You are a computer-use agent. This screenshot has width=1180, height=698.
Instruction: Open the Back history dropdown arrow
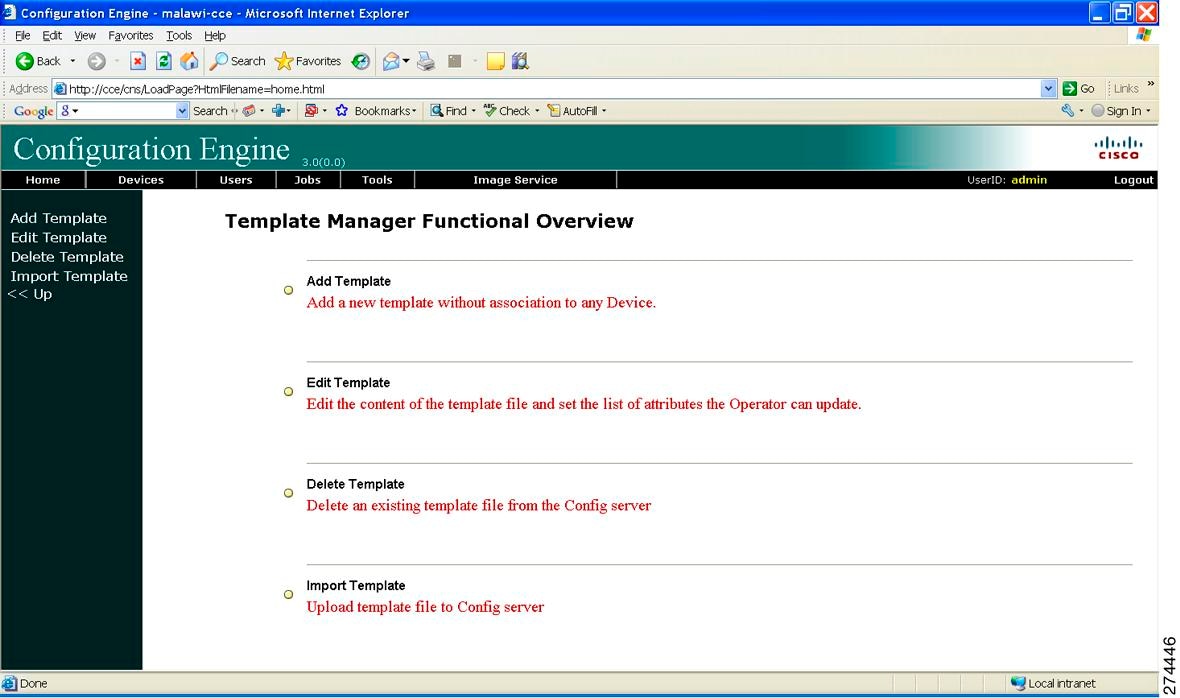click(x=73, y=61)
